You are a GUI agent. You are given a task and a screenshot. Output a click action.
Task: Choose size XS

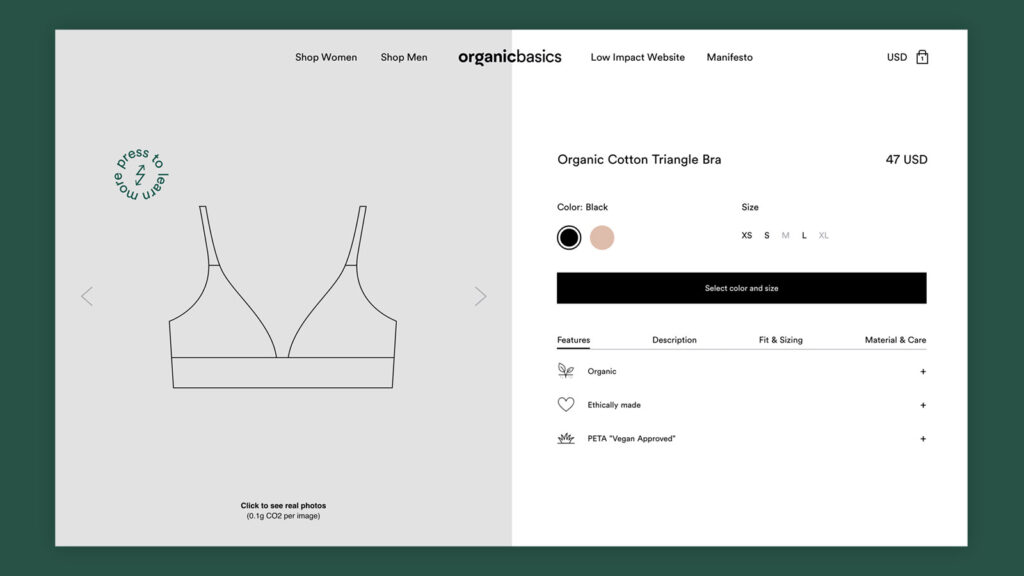coord(746,236)
